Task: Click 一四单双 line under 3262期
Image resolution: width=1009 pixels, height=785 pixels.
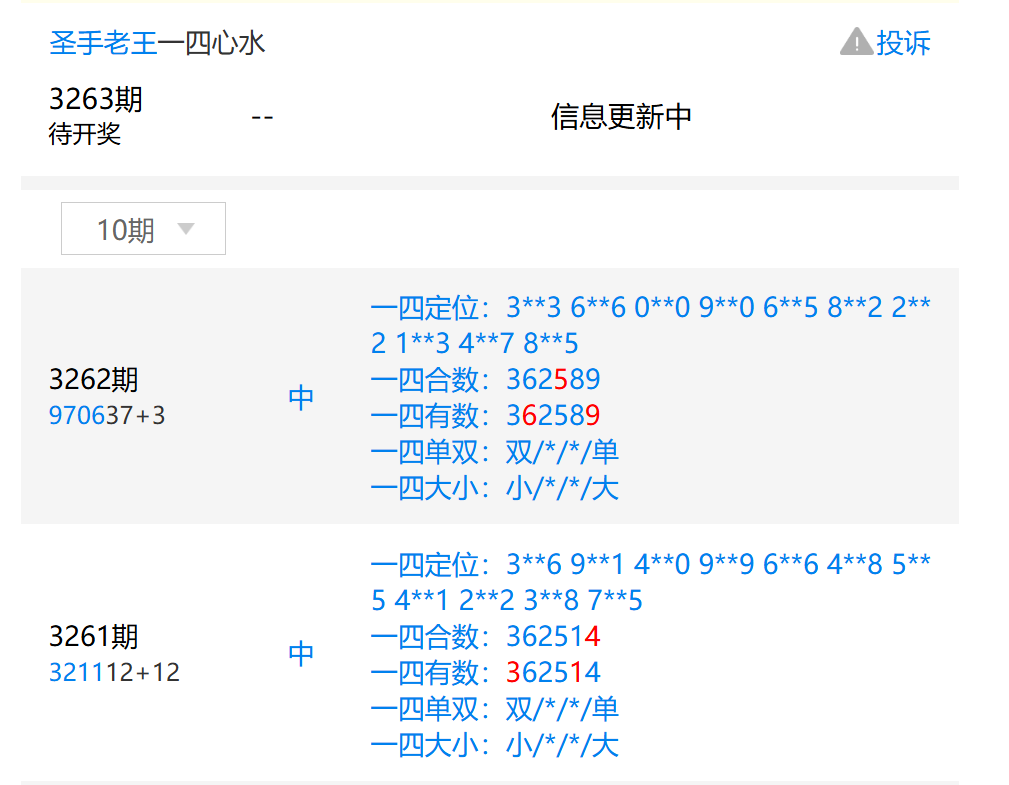Action: (494, 452)
